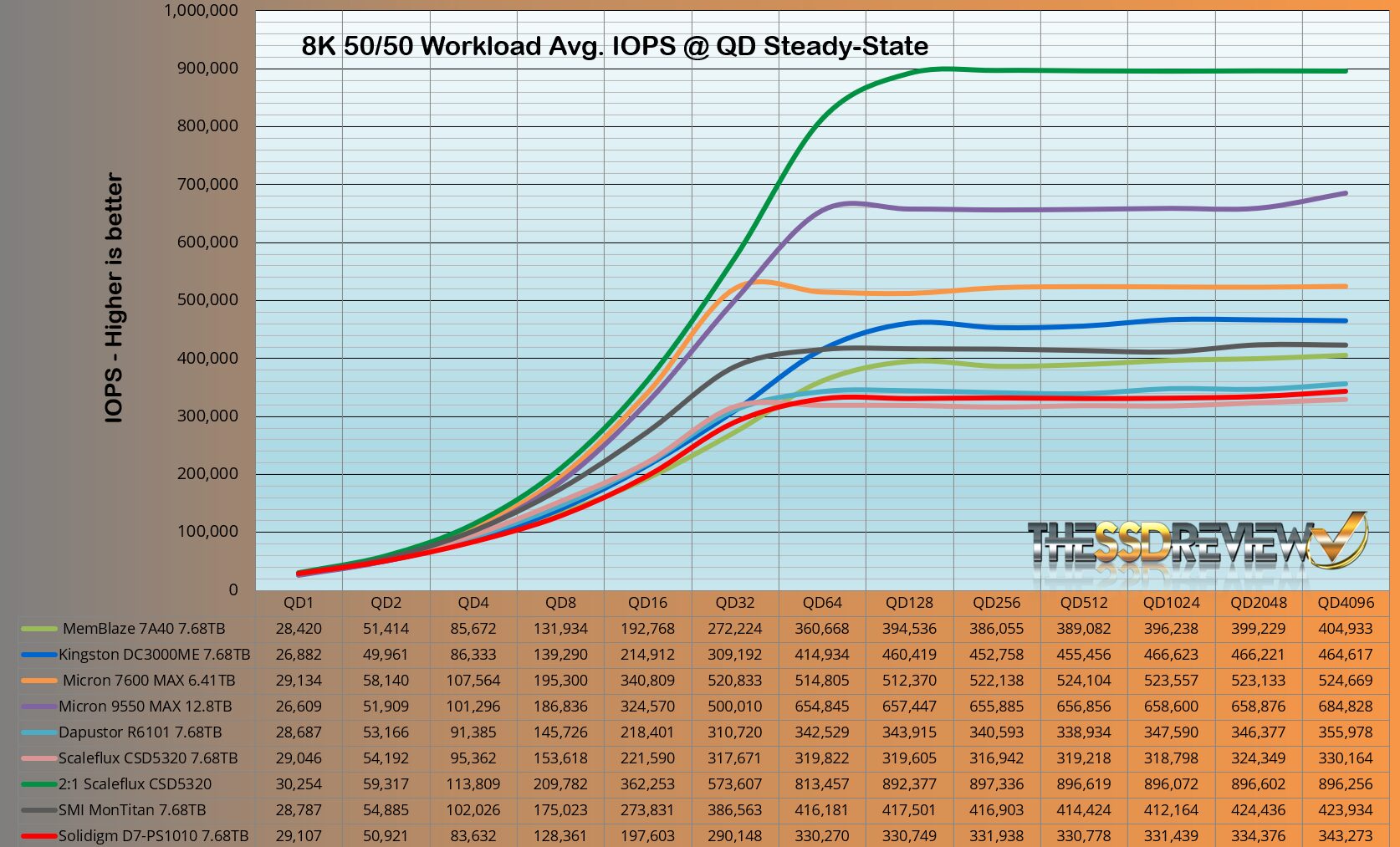Click the SMI MonTitan gray legend line
Image resolution: width=1400 pixels, height=847 pixels.
coord(38,810)
